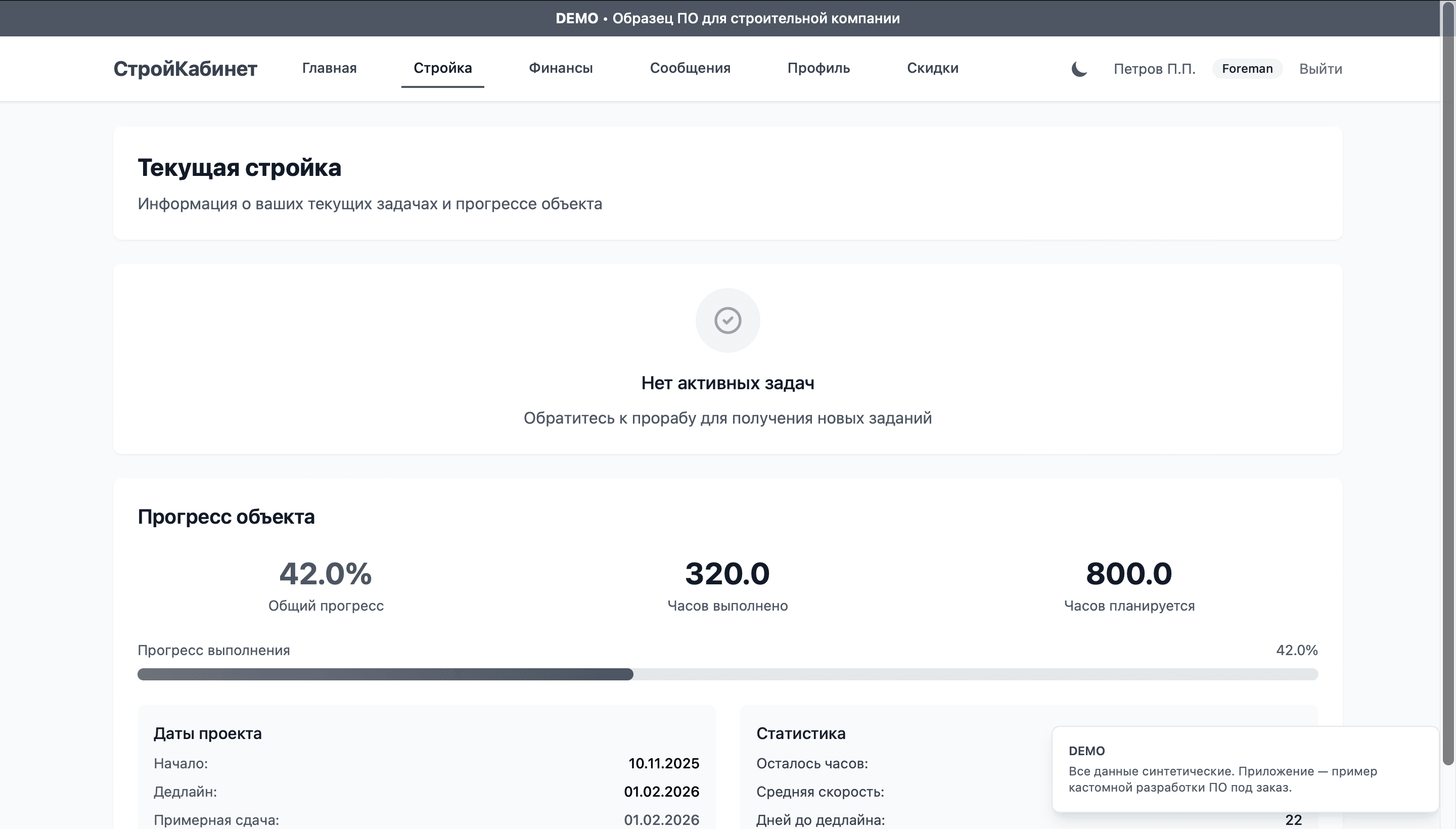This screenshot has height=829, width=1456.
Task: Go to Сообщения page
Action: tap(690, 68)
